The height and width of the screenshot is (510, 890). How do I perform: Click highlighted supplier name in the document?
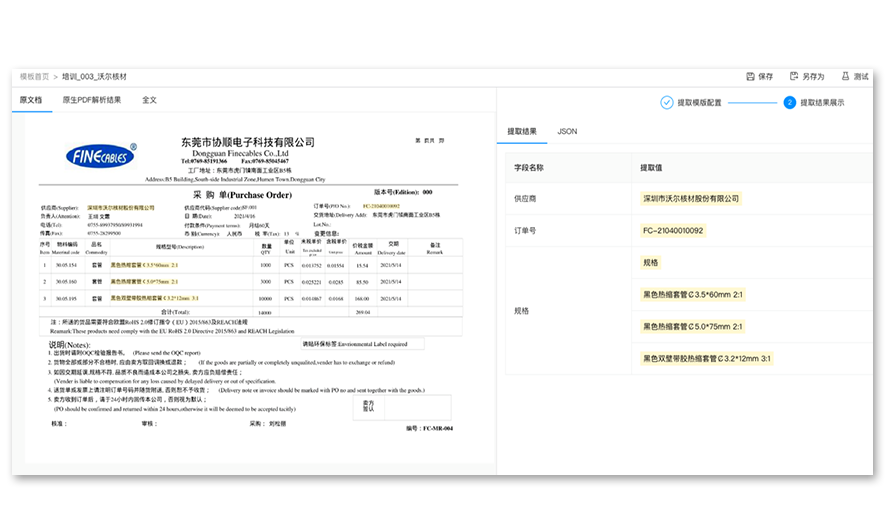point(120,208)
